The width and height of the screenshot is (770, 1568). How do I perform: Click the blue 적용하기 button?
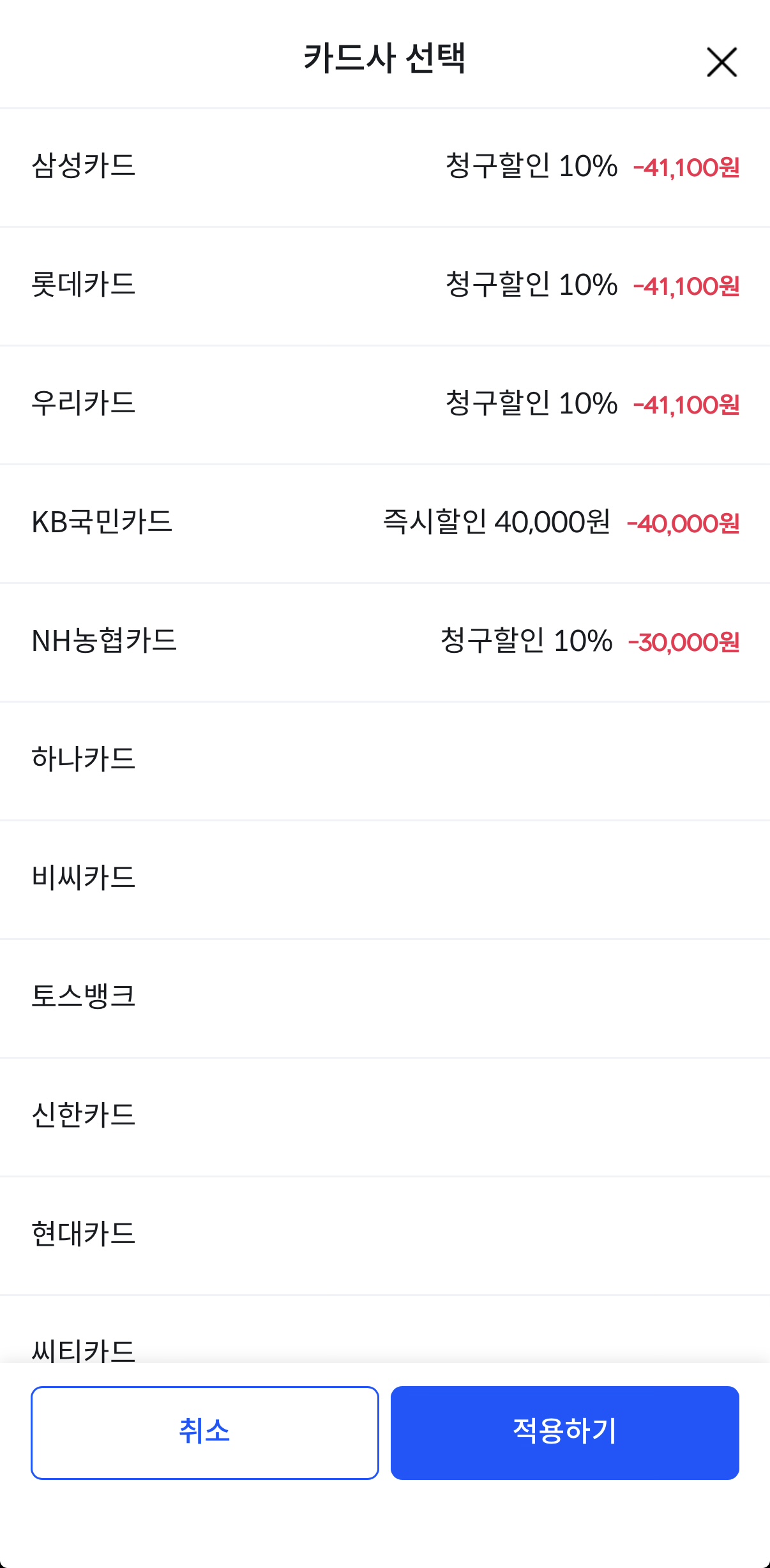(564, 1432)
